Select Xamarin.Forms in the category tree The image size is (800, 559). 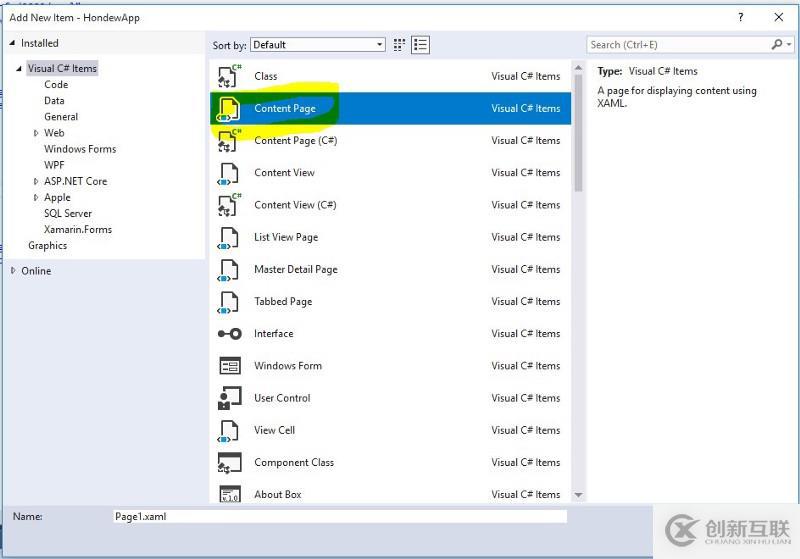coord(78,230)
